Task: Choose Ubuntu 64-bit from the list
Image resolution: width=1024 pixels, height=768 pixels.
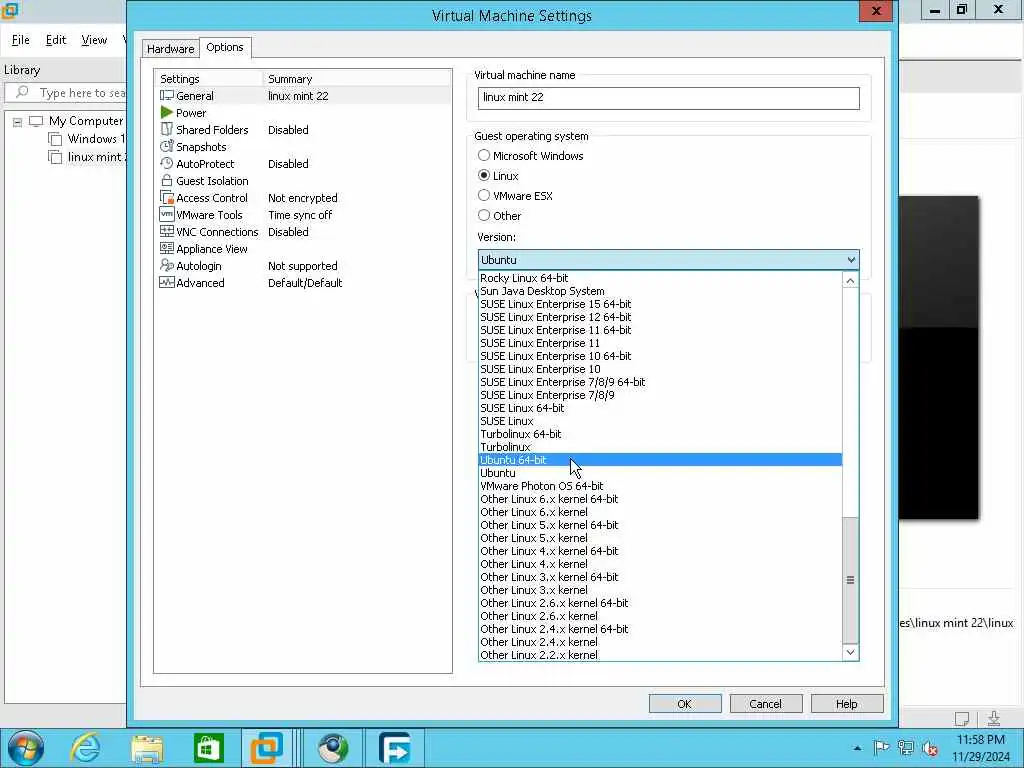Action: coord(660,460)
